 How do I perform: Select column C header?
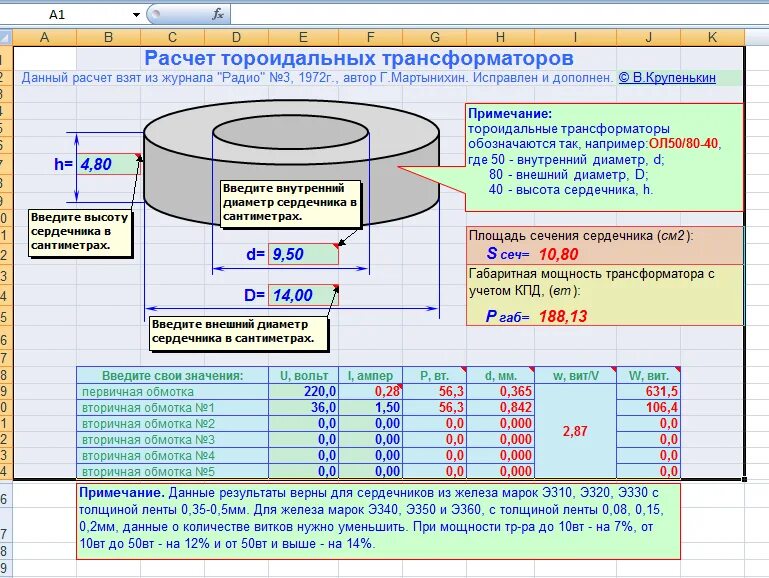click(172, 37)
